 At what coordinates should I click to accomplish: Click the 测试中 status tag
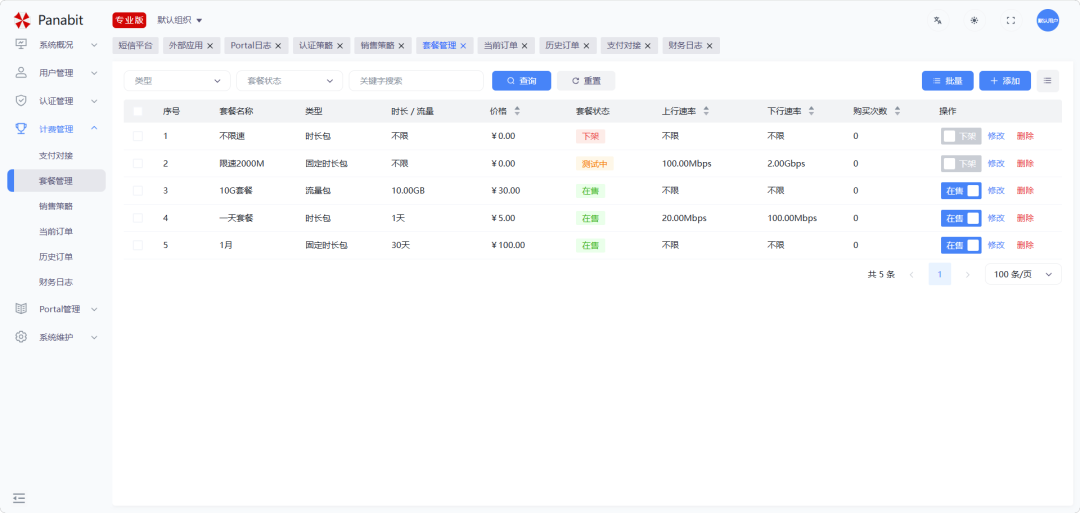tap(594, 163)
